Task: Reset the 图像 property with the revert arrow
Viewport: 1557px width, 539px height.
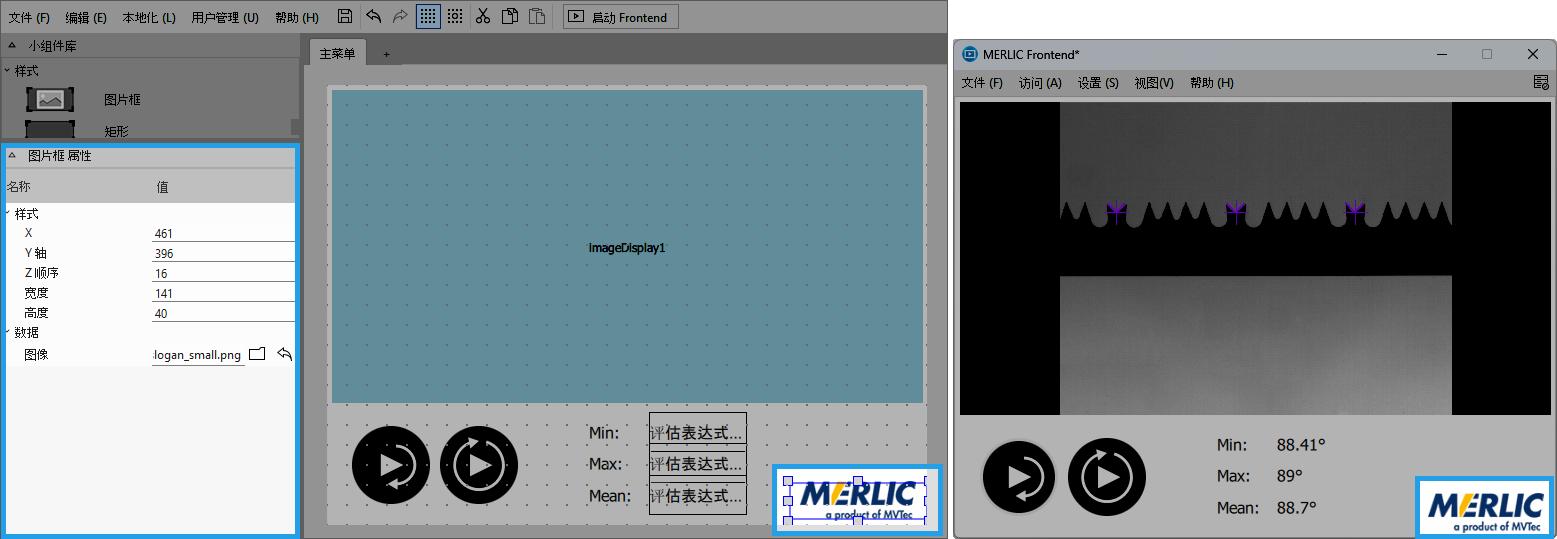Action: 284,354
